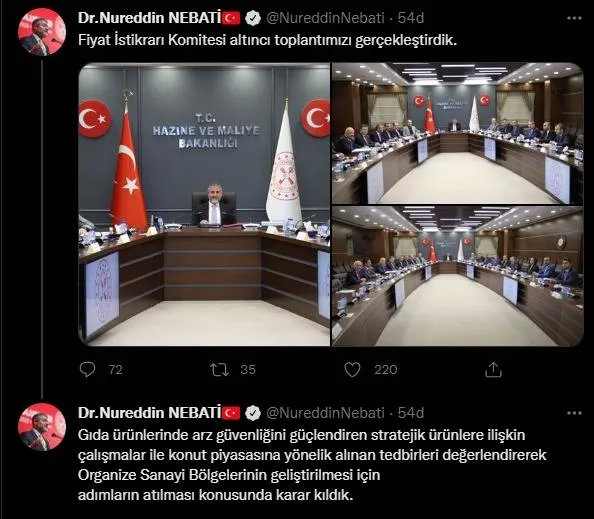594x519 pixels.
Task: Open profile avatar on the first tweet
Action: (42, 32)
